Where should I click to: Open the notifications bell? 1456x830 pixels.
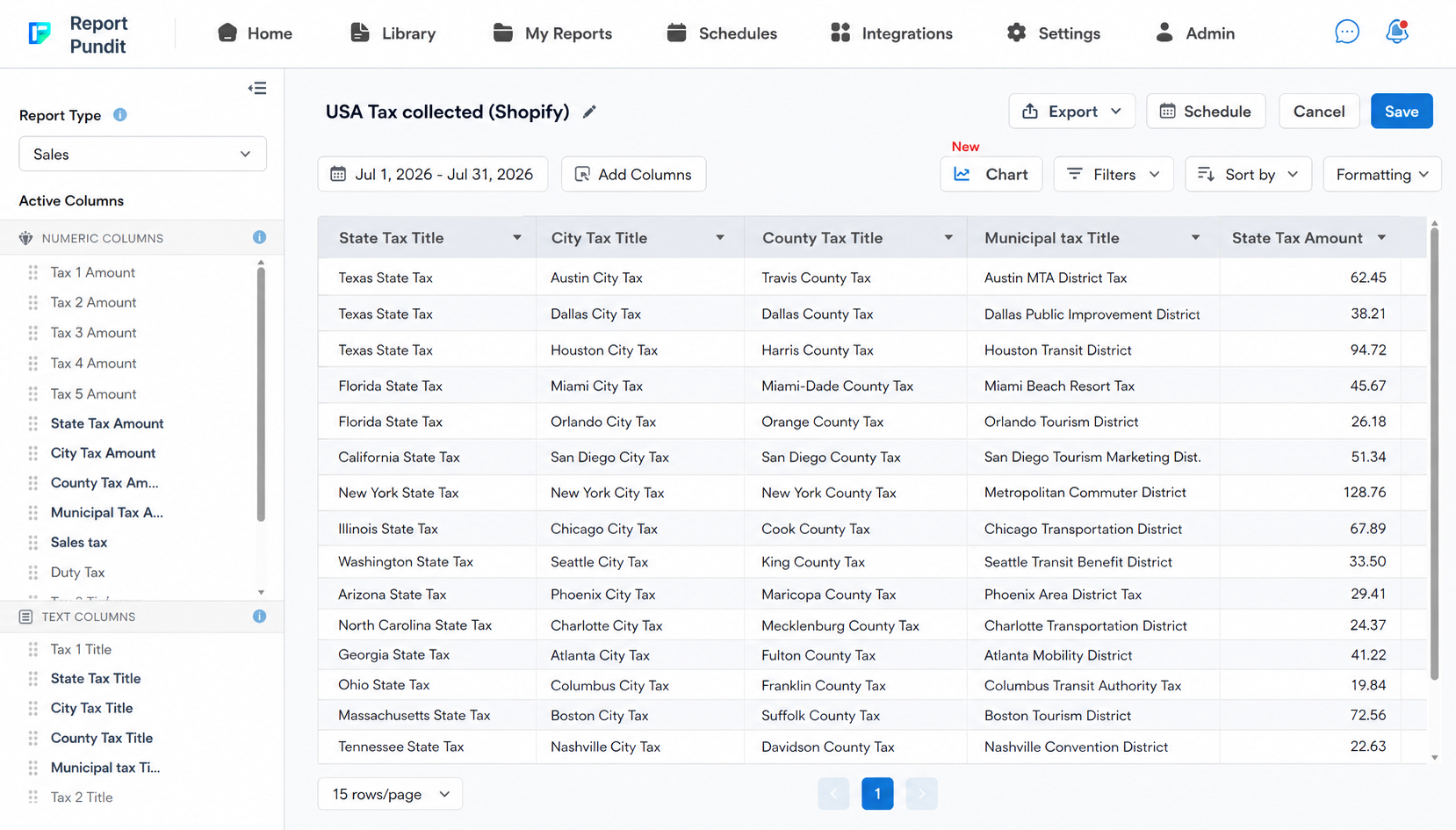[x=1396, y=32]
